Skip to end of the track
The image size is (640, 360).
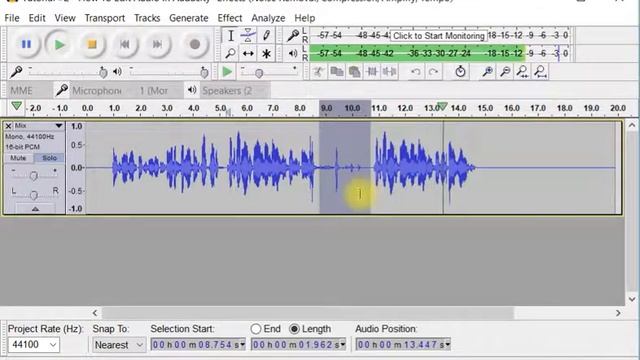pos(158,44)
